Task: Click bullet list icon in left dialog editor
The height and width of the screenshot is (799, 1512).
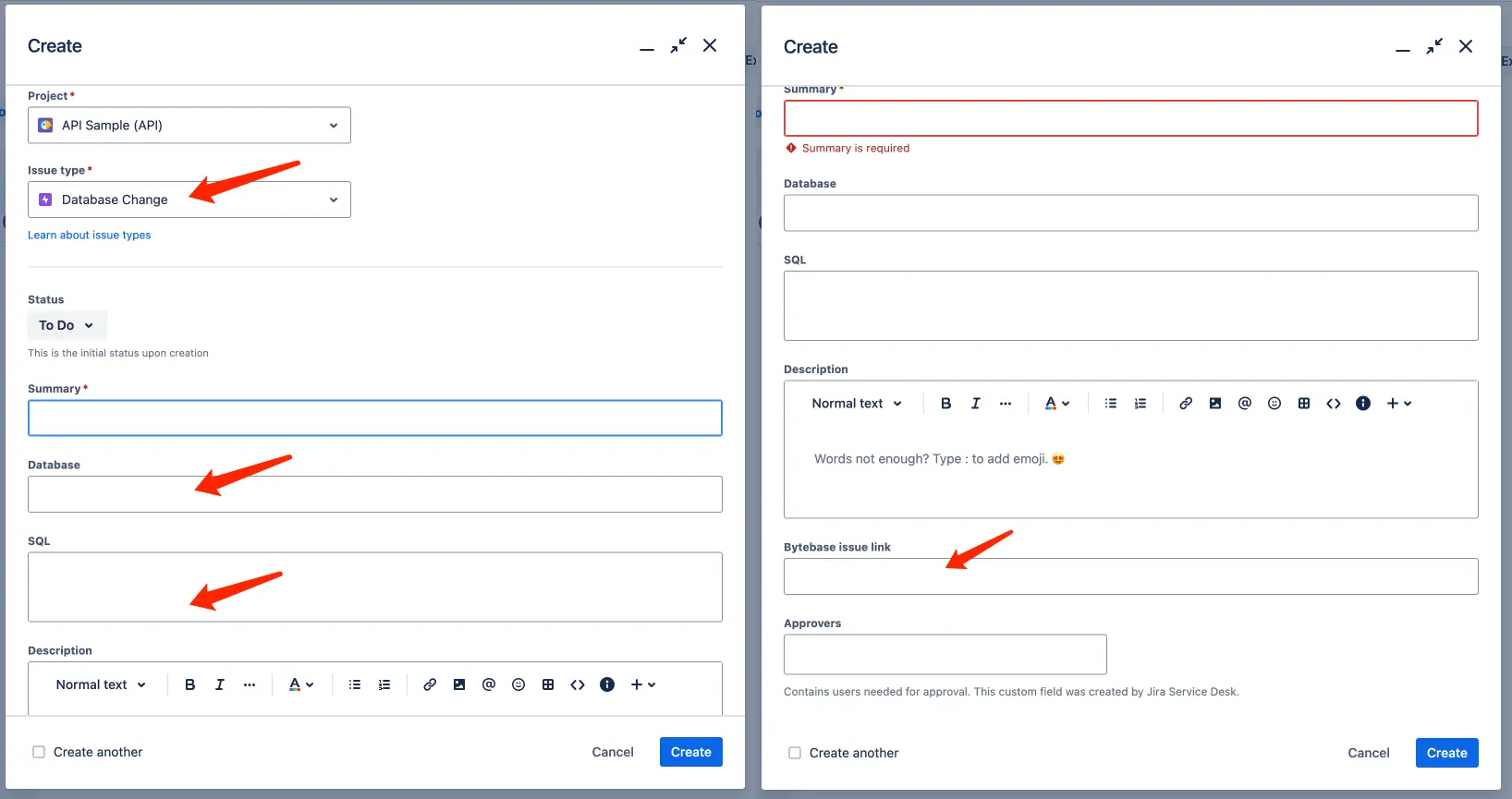Action: [x=355, y=684]
